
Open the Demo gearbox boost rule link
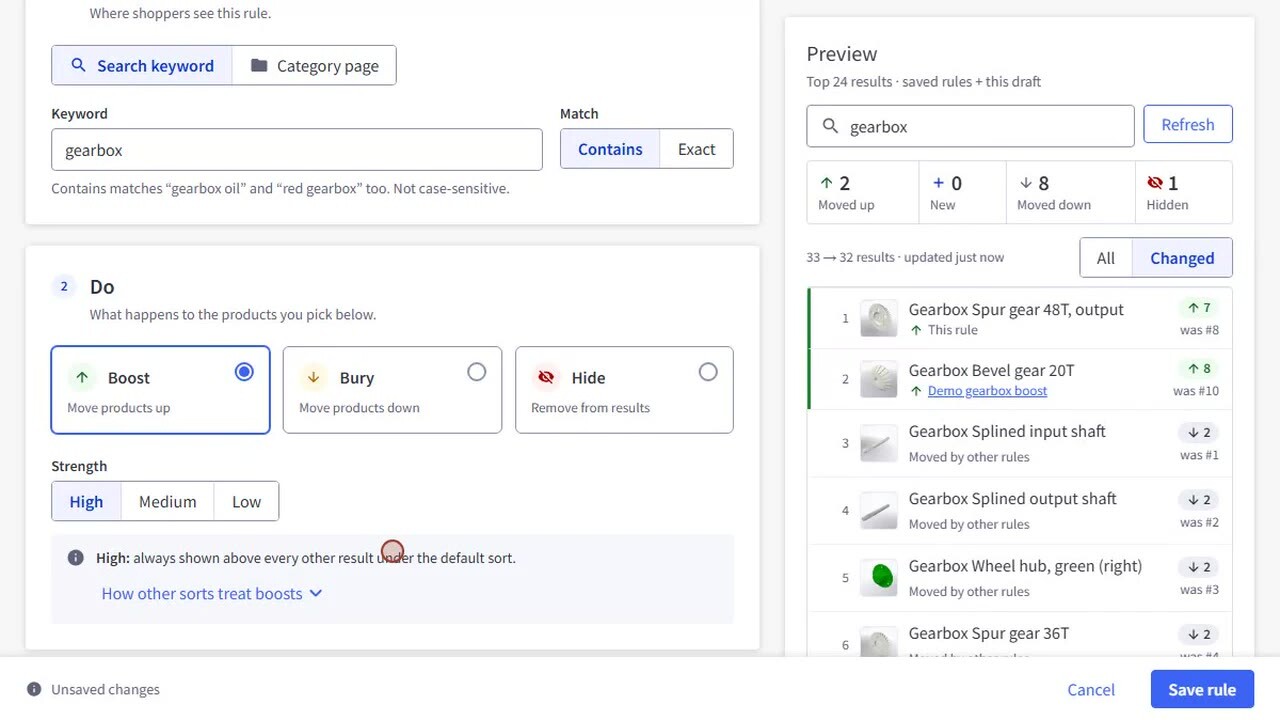987,391
